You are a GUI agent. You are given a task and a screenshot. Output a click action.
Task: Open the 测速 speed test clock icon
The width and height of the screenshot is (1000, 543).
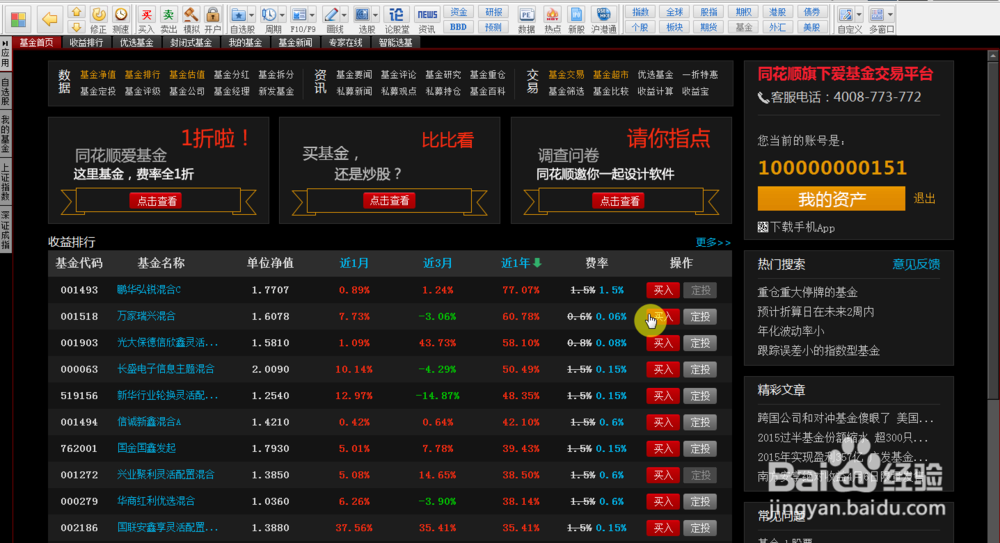click(121, 19)
